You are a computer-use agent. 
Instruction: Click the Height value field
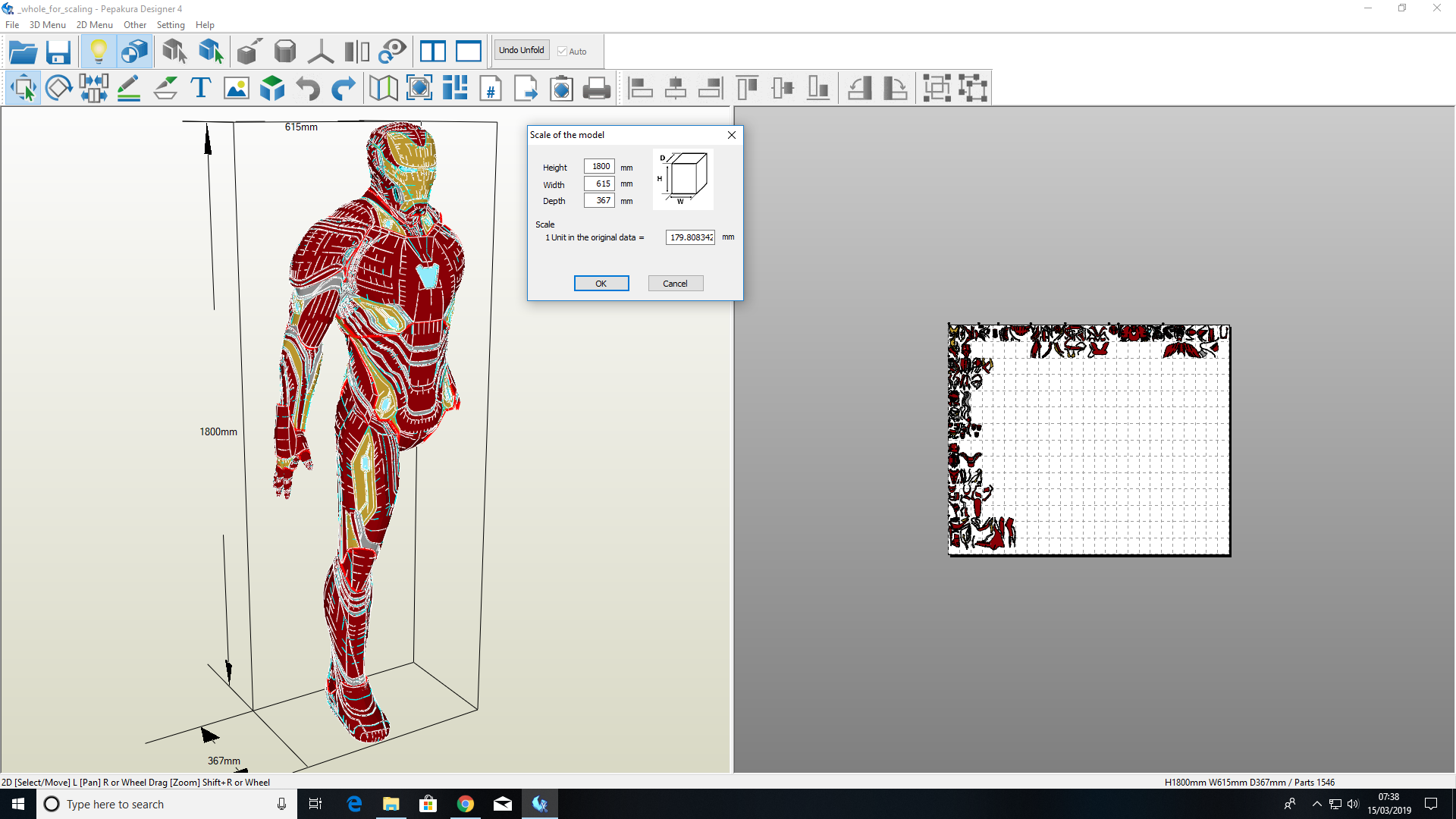pyautogui.click(x=599, y=166)
